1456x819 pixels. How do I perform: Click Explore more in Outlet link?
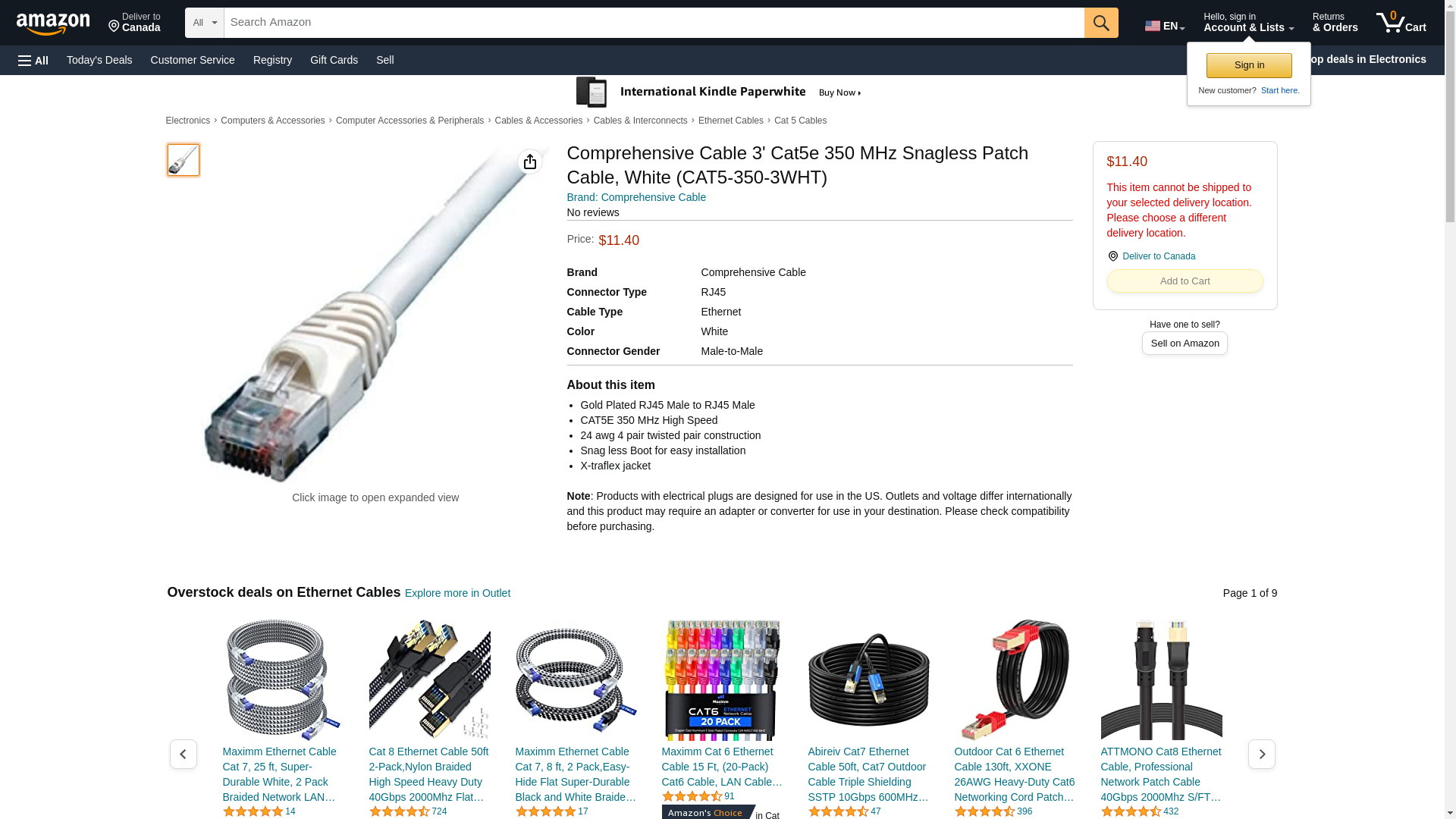pos(457,593)
